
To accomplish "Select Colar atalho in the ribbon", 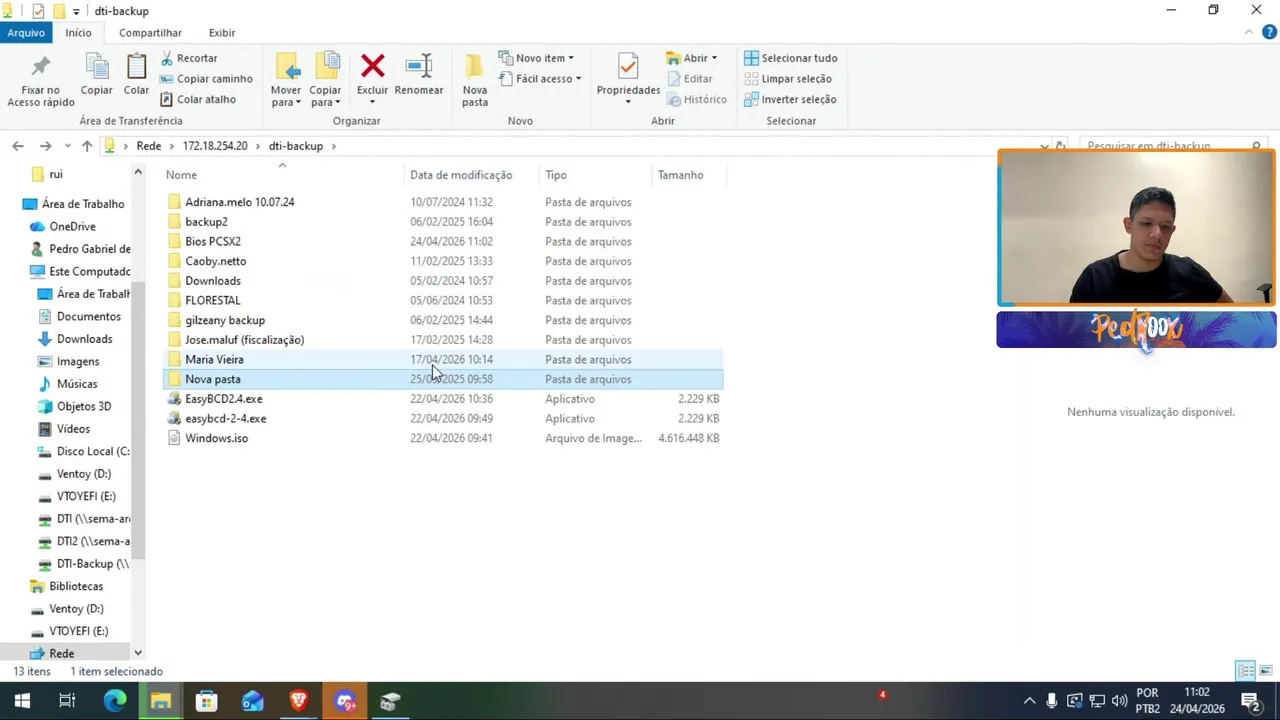I will [198, 99].
